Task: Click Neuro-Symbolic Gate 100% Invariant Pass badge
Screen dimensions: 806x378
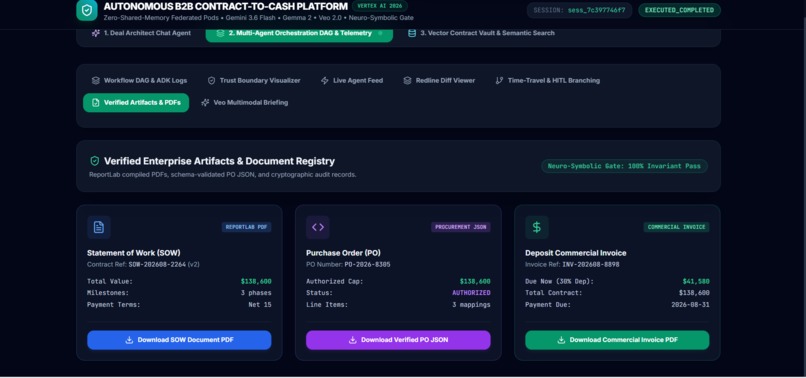Action: click(625, 166)
